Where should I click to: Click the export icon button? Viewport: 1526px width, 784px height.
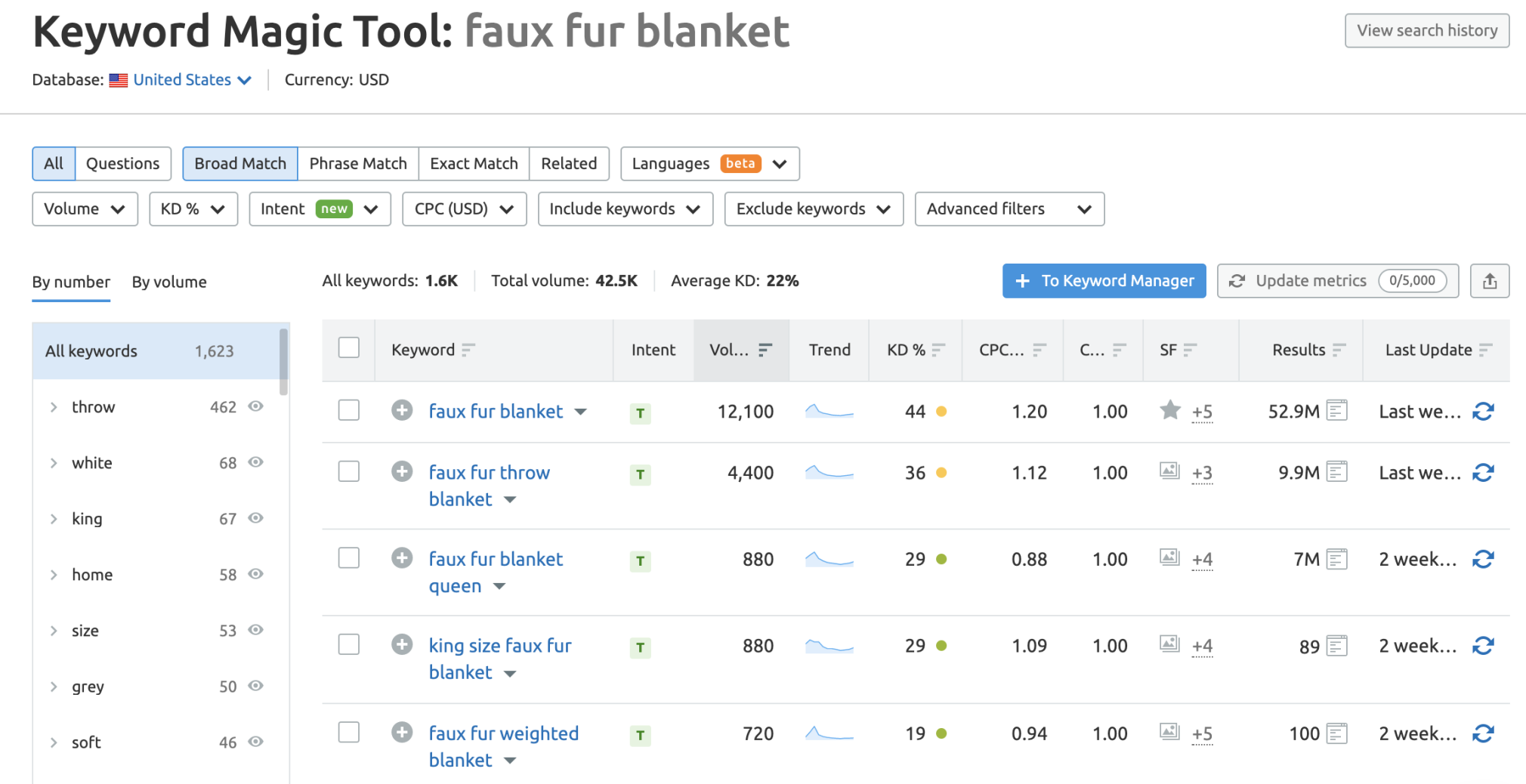pos(1489,281)
